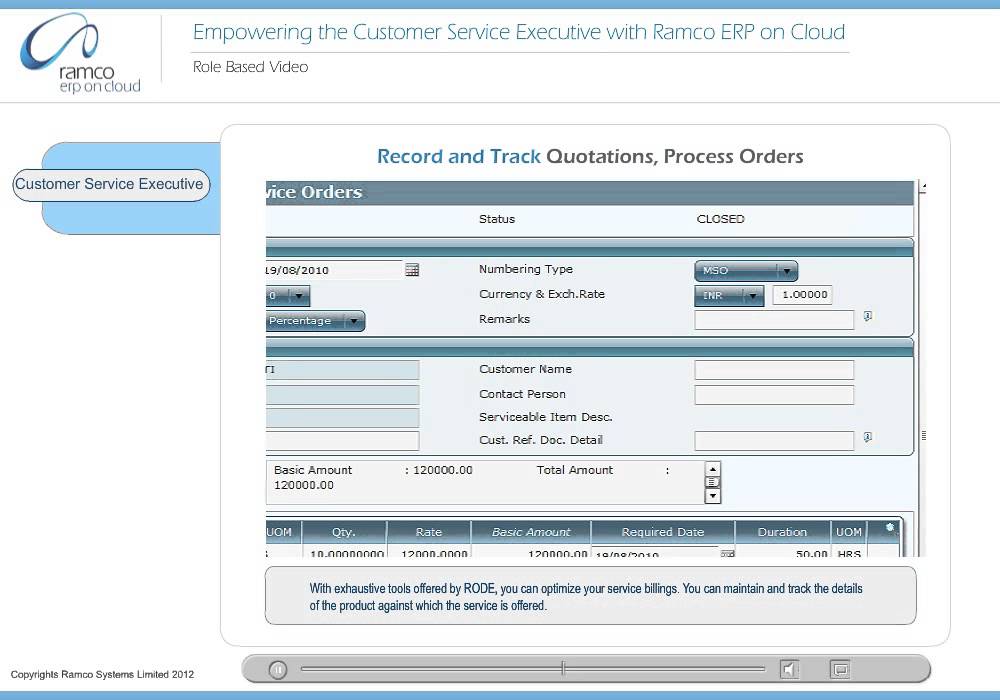This screenshot has height=700, width=1000.
Task: Click the Total Amount label
Action: tap(574, 470)
